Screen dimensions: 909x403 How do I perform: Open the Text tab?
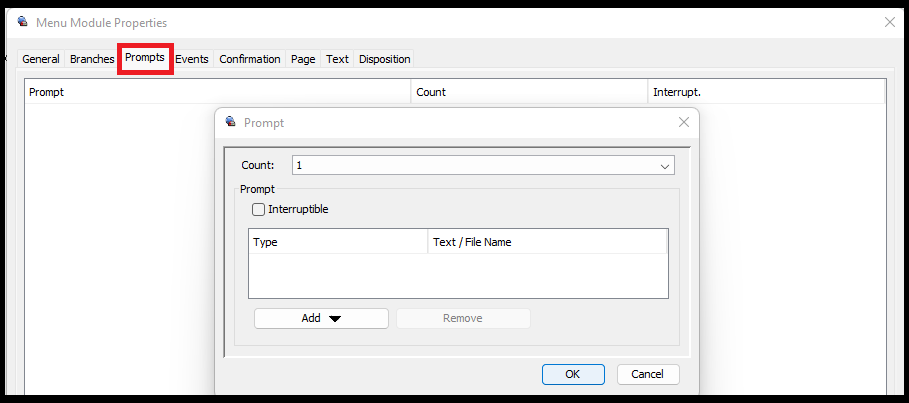(337, 59)
